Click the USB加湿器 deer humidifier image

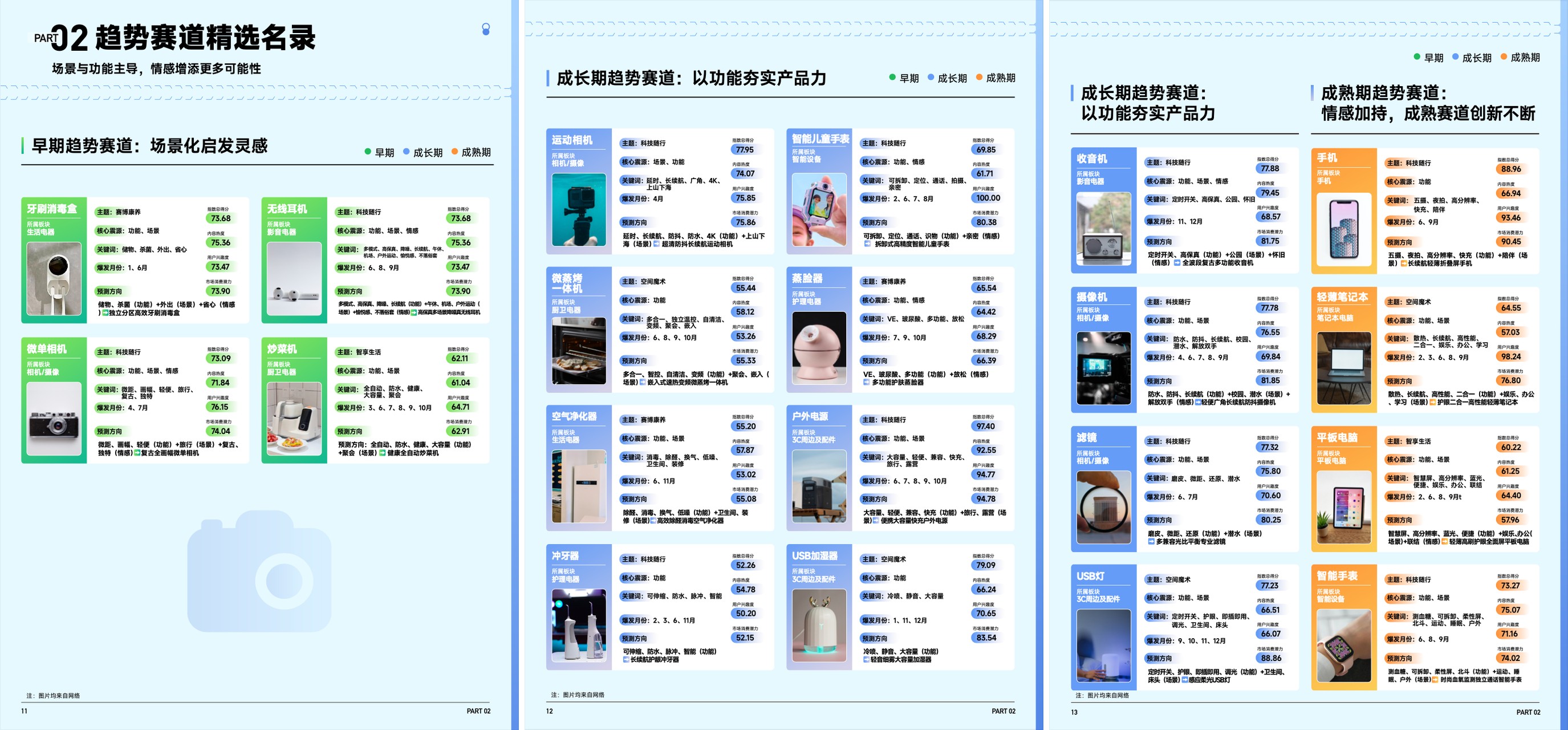click(x=819, y=624)
